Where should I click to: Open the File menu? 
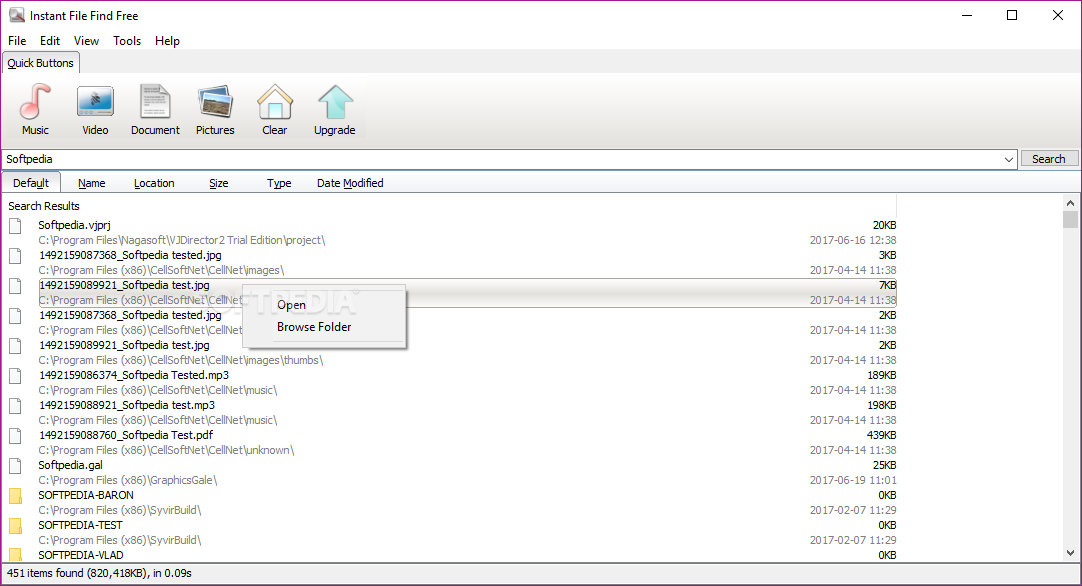tap(17, 41)
